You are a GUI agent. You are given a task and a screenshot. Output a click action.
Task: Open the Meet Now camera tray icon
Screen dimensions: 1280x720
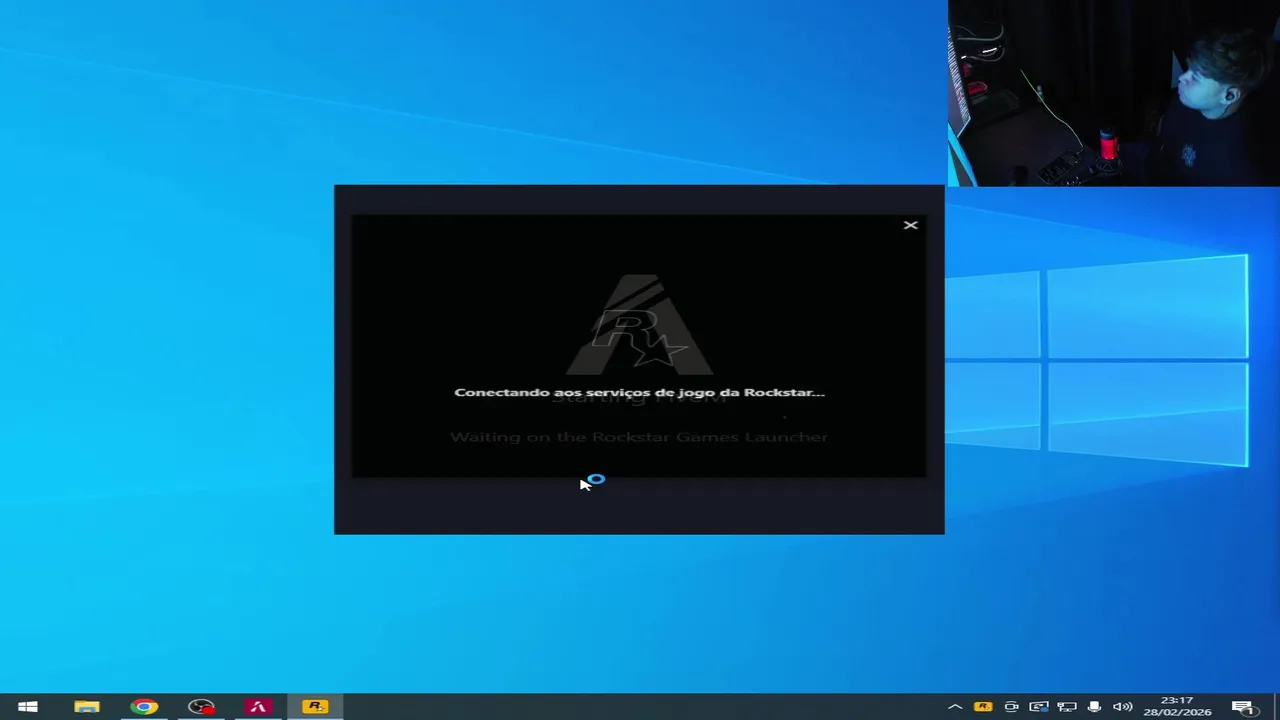tap(1011, 707)
